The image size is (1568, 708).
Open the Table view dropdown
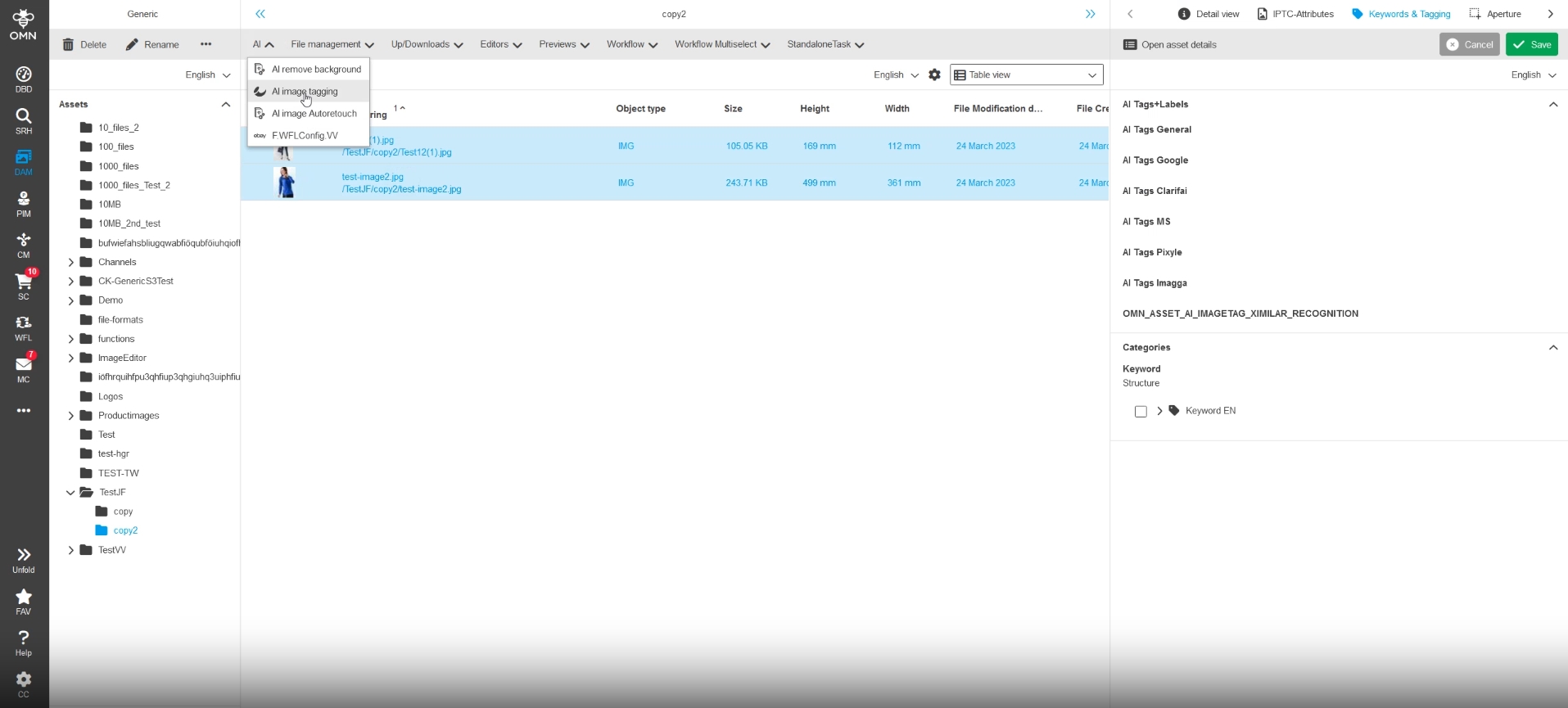click(x=1026, y=75)
